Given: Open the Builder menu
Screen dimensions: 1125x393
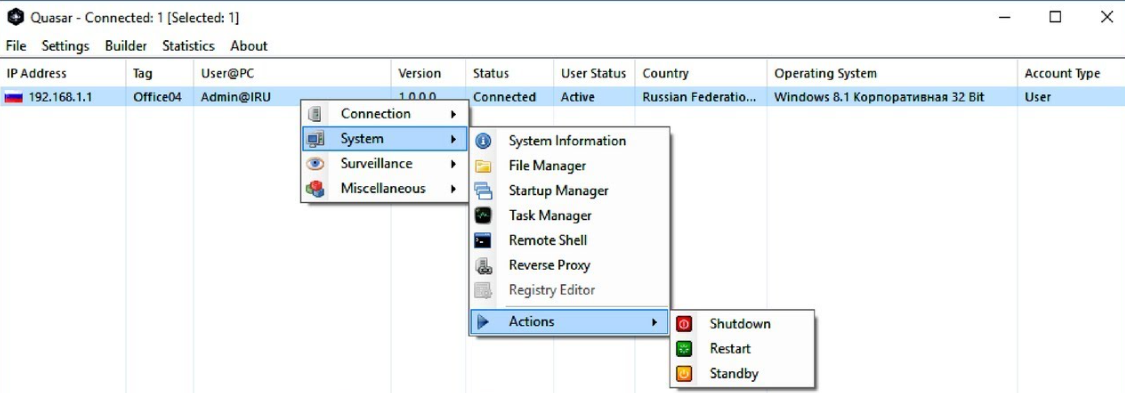Looking at the screenshot, I should 126,46.
